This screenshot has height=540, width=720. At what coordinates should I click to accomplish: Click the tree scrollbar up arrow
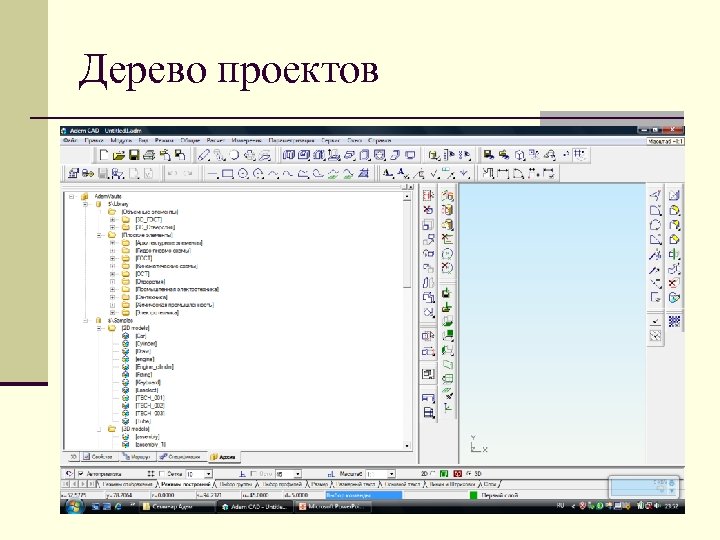(x=407, y=197)
